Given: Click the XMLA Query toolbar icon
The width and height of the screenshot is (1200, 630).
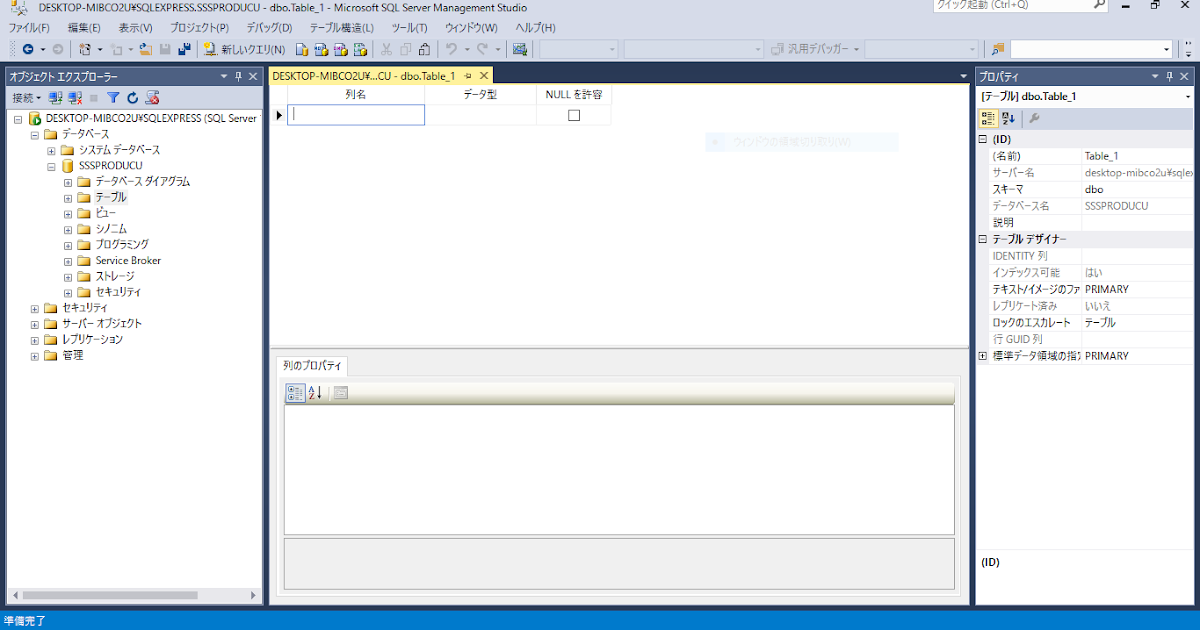Looking at the screenshot, I should (359, 49).
